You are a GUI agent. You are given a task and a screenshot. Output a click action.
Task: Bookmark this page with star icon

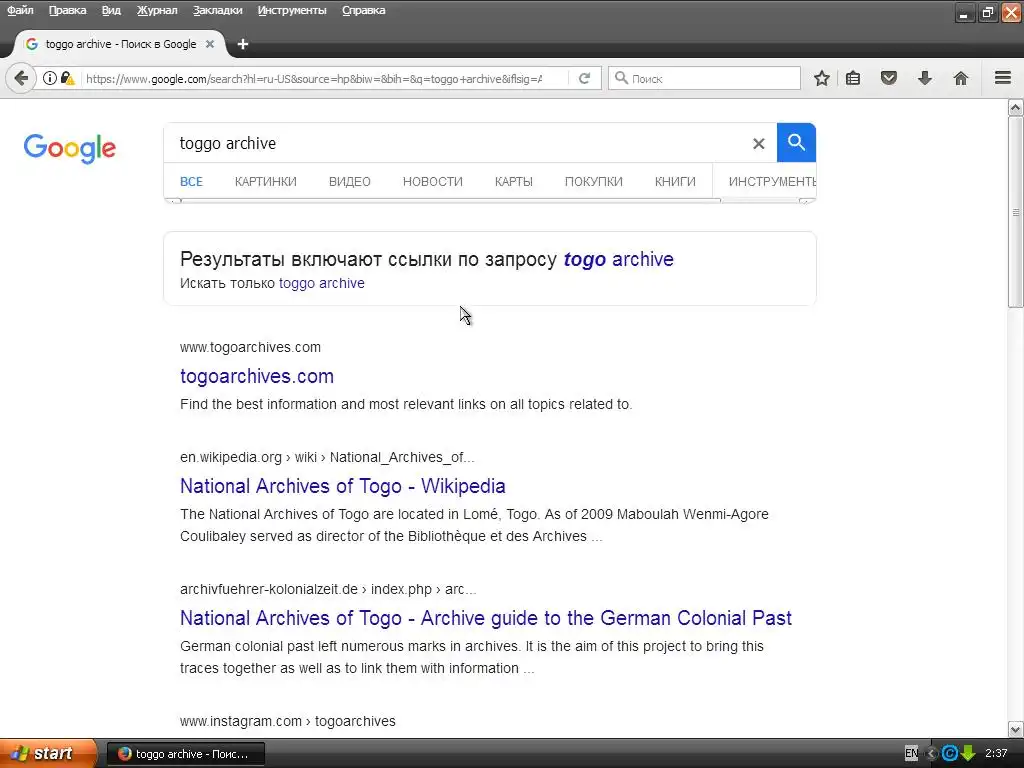point(822,78)
